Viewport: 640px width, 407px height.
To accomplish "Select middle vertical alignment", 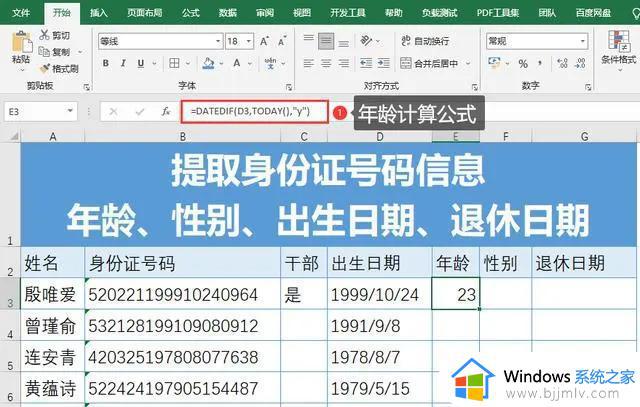I will click(x=326, y=41).
